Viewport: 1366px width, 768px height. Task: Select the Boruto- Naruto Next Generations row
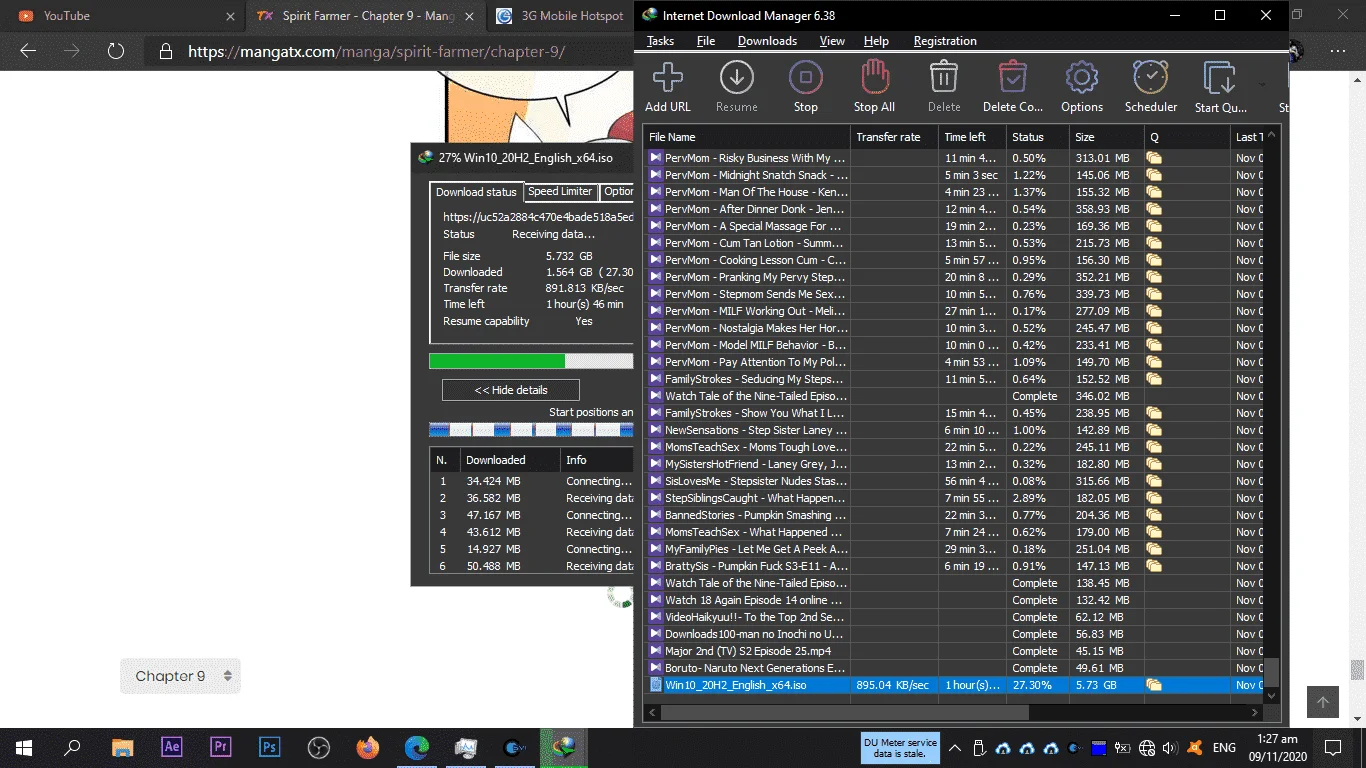pos(954,668)
